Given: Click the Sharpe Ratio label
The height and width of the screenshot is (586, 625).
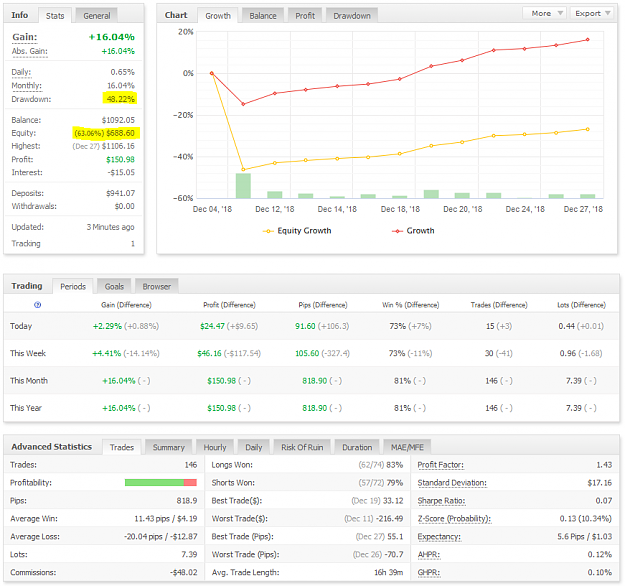Looking at the screenshot, I should point(441,501).
